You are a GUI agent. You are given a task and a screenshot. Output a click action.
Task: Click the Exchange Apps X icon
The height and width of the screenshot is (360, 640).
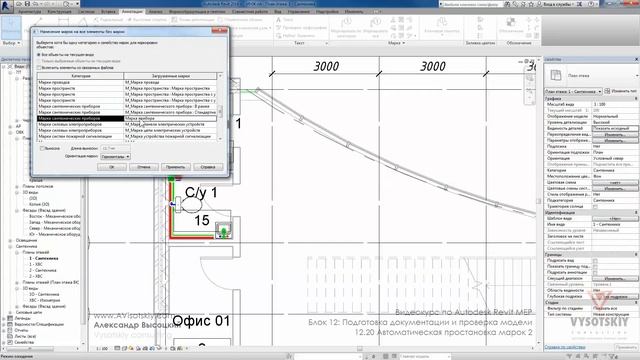tap(579, 4)
